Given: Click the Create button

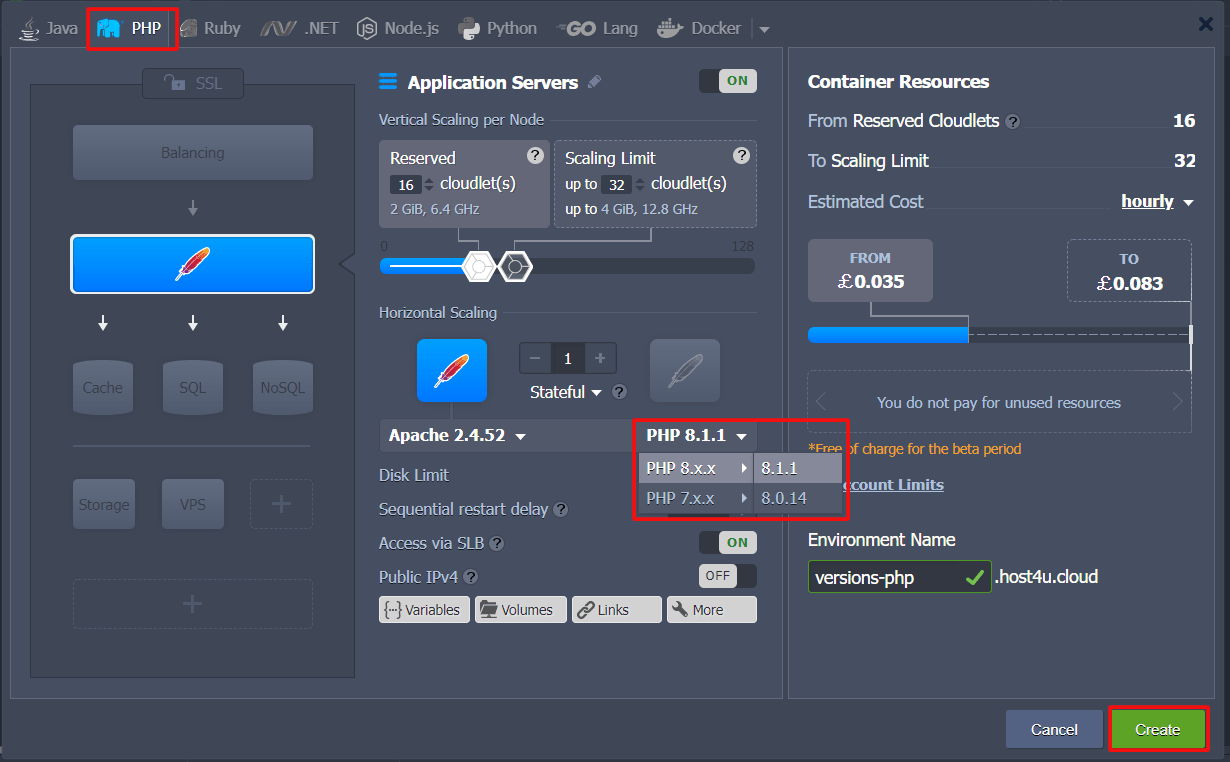Looking at the screenshot, I should pyautogui.click(x=1158, y=729).
